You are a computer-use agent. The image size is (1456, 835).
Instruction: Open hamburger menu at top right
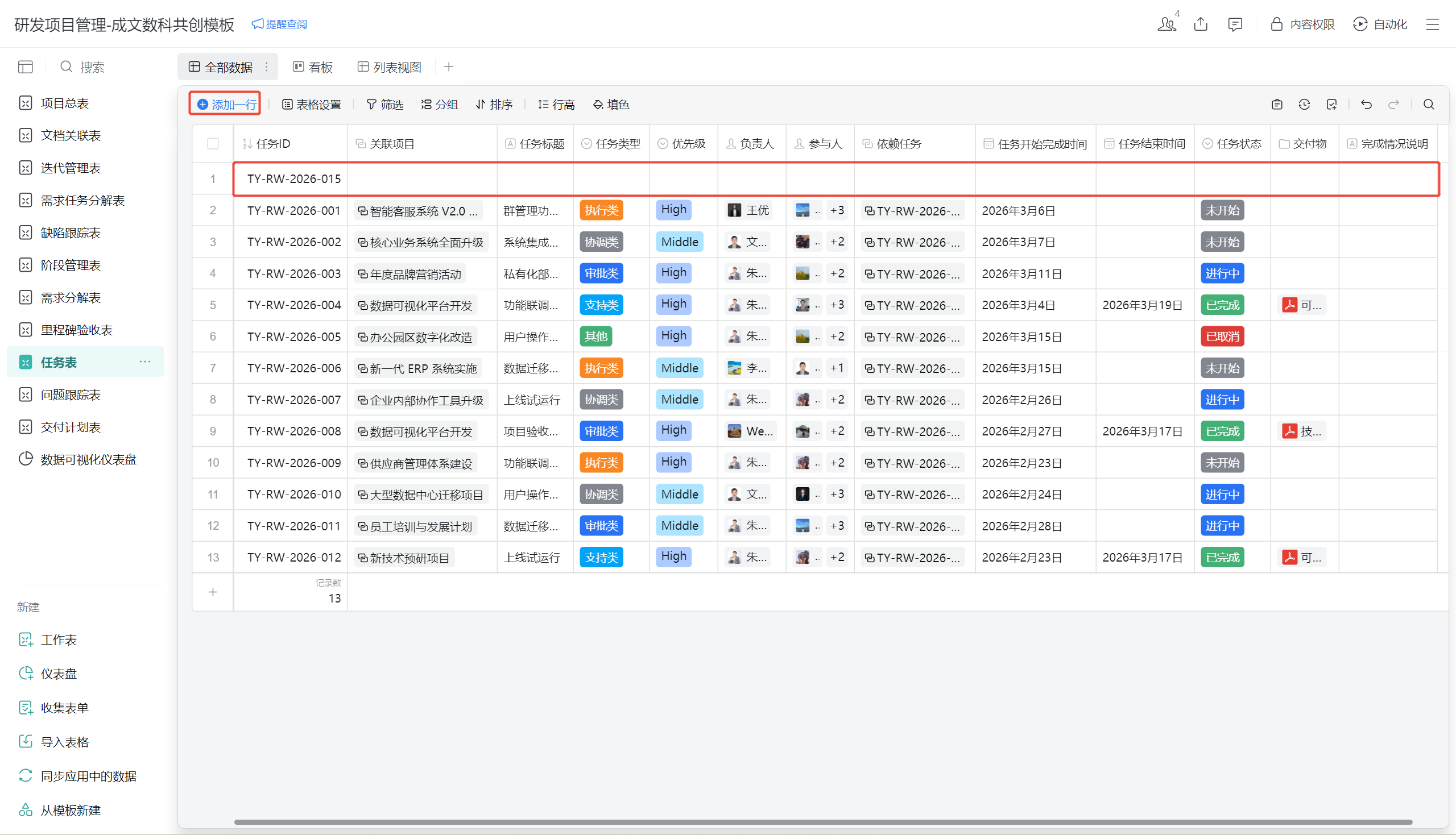pyautogui.click(x=1433, y=24)
